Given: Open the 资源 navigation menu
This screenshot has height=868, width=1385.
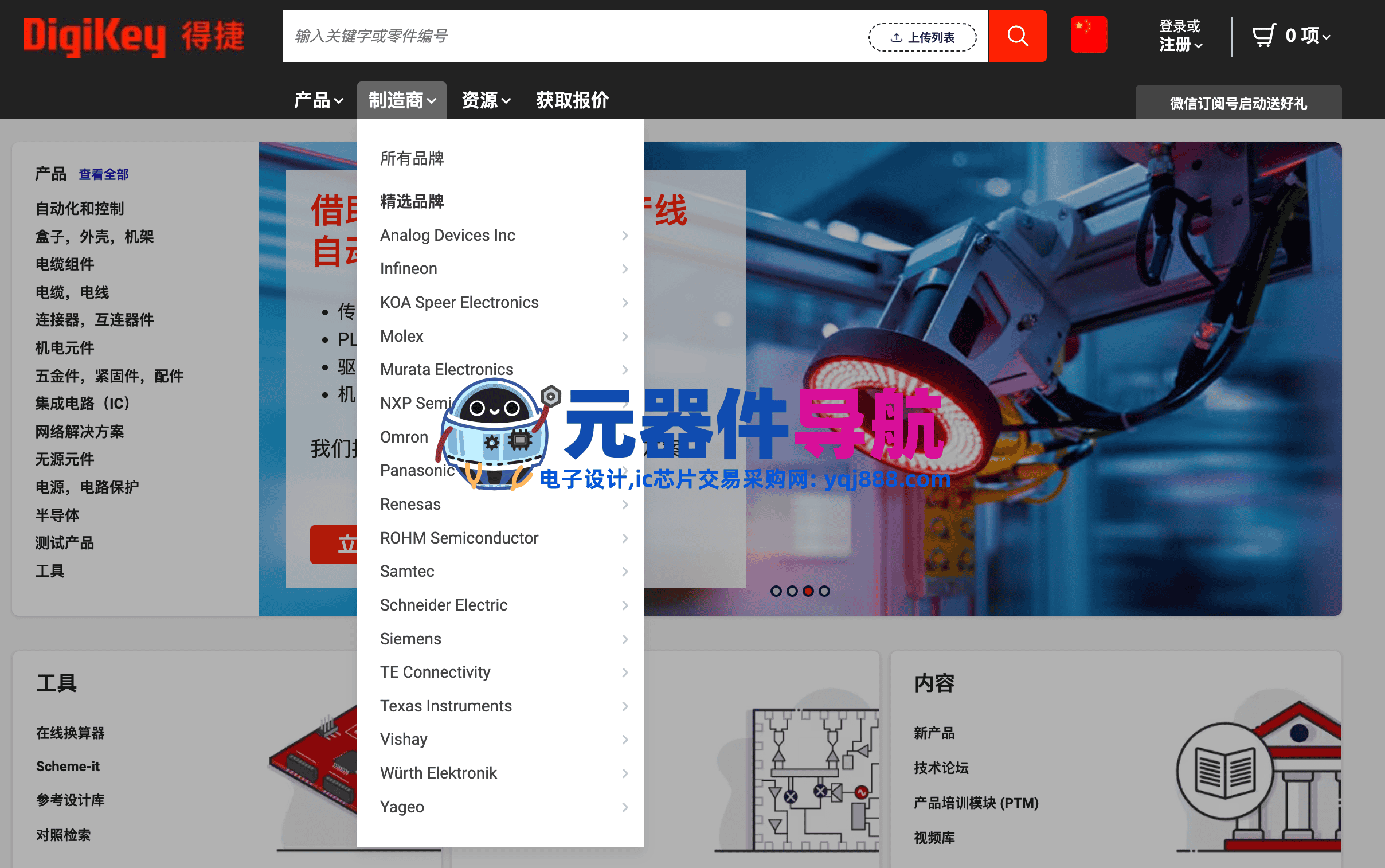Looking at the screenshot, I should pos(486,100).
